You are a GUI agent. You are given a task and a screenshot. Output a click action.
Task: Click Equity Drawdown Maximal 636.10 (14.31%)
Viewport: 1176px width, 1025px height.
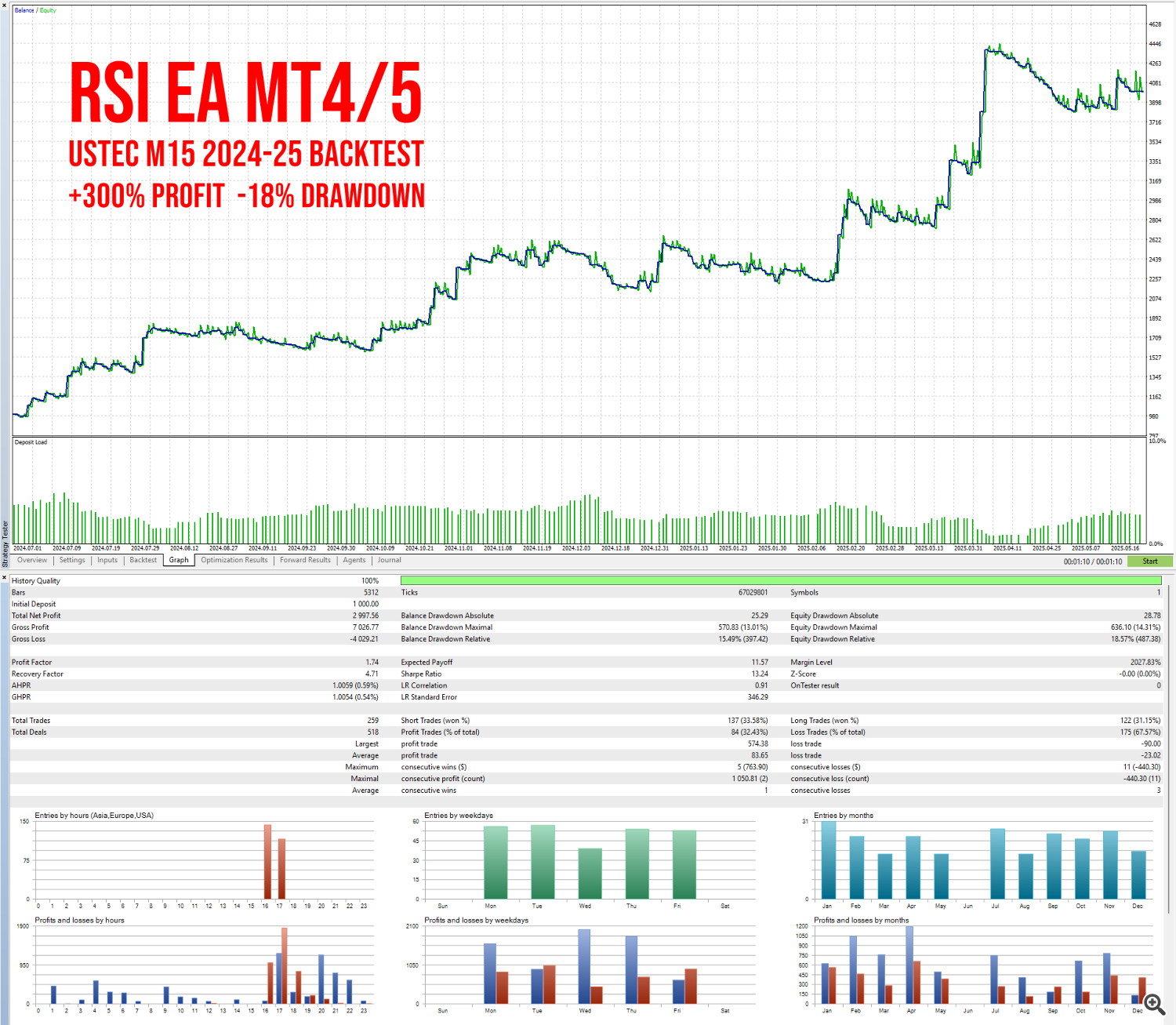pos(1136,627)
